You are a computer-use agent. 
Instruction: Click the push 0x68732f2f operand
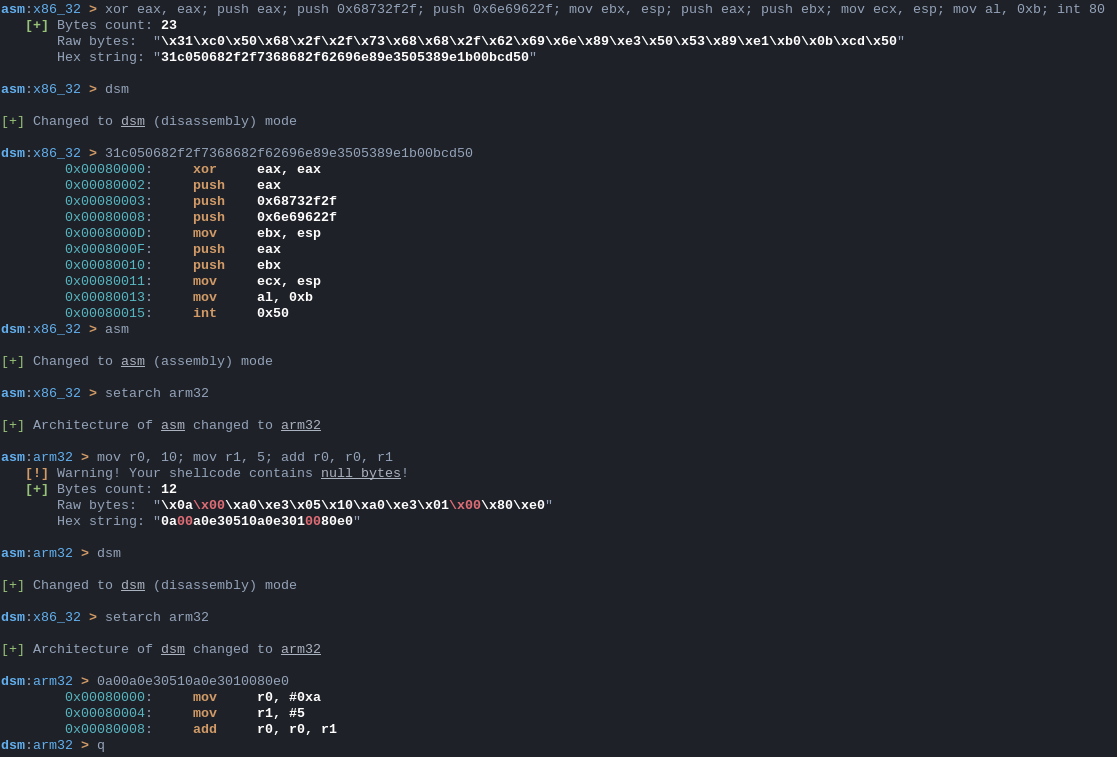coord(296,201)
